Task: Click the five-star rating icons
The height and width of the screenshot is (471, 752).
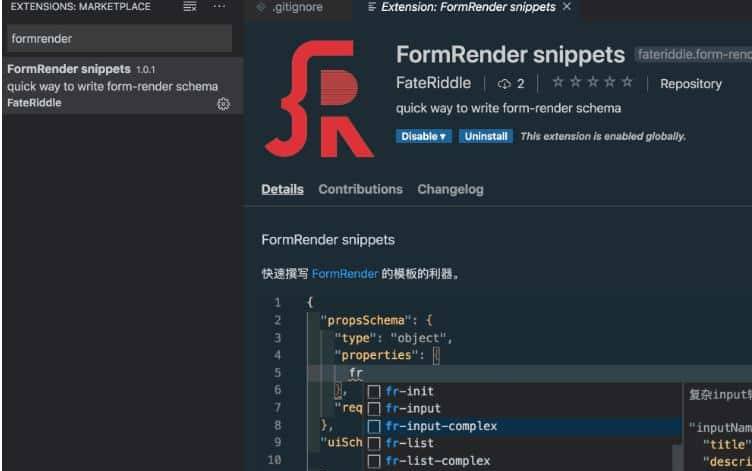Action: (x=592, y=83)
